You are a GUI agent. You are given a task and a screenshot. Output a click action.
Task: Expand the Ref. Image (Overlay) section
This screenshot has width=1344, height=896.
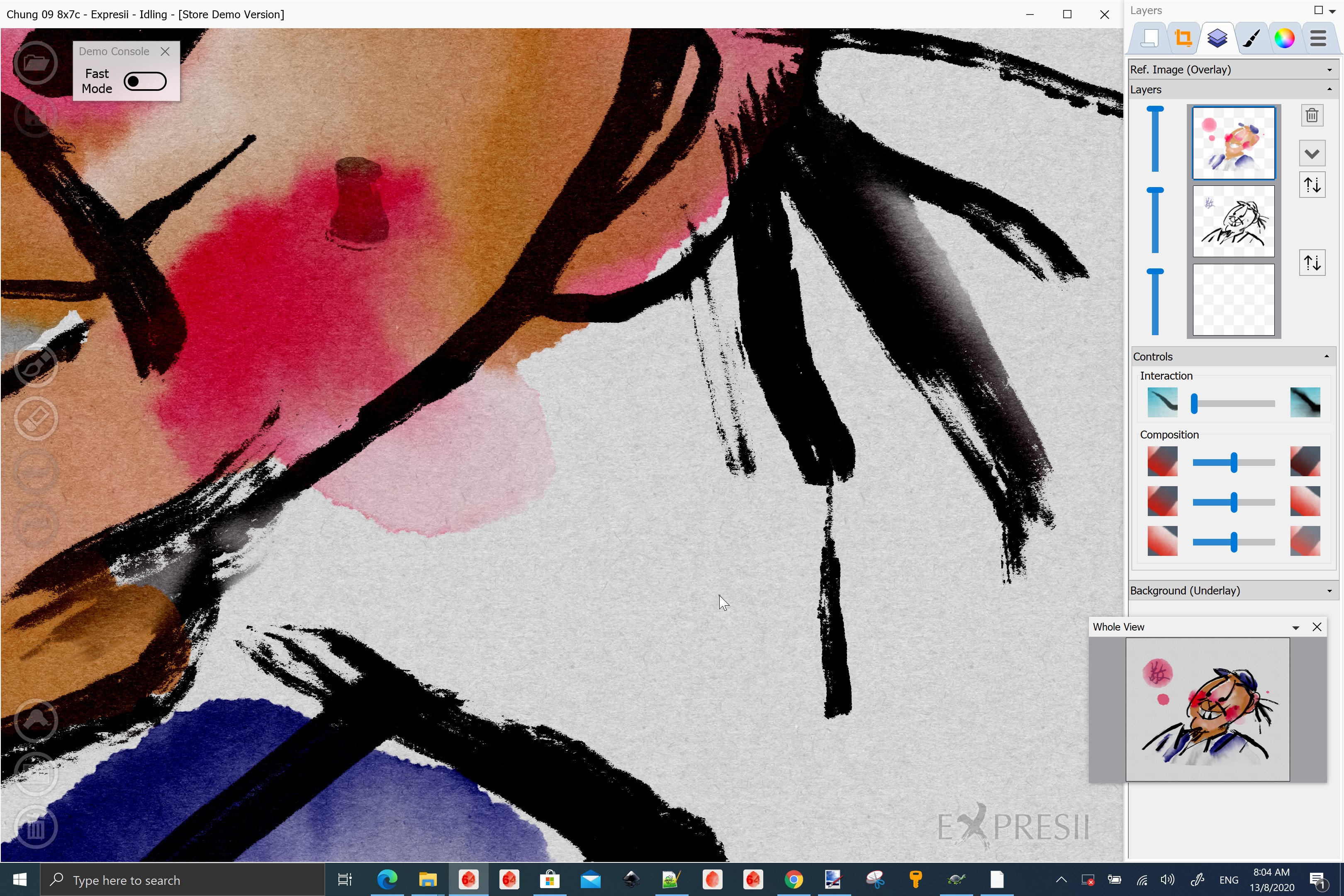coord(1329,70)
